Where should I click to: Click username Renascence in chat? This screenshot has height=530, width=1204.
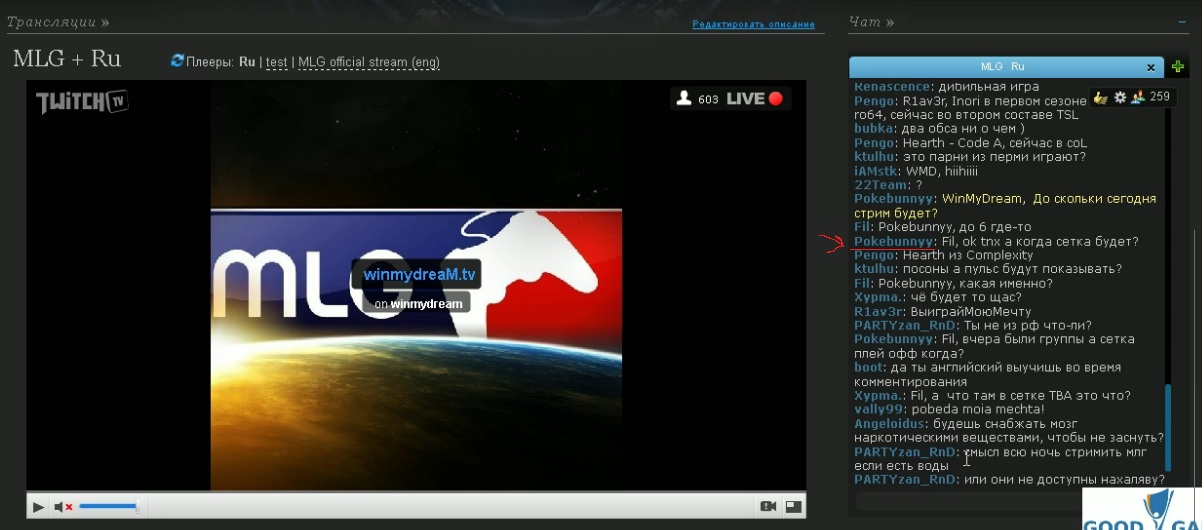coord(892,87)
